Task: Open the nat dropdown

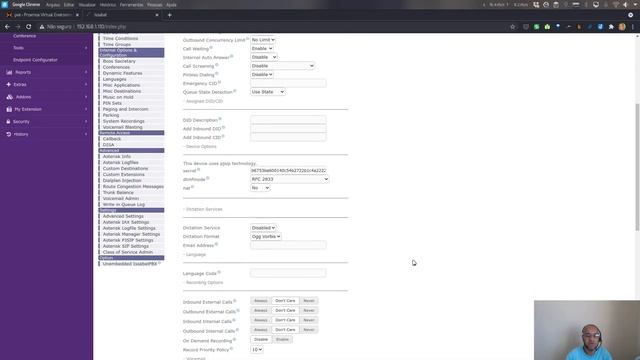Action: (260, 188)
